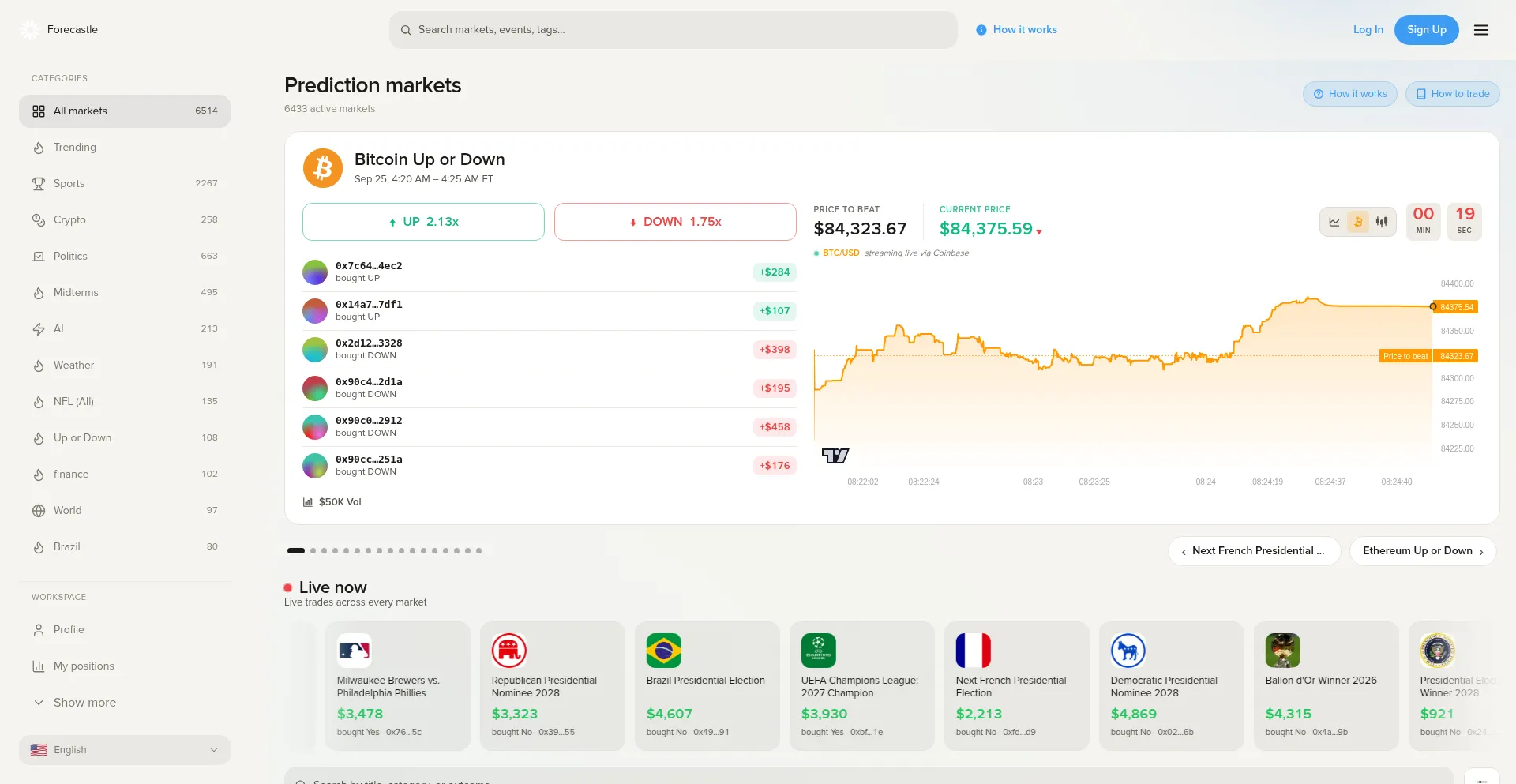
Task: Click the French flag icon
Action: tap(974, 651)
